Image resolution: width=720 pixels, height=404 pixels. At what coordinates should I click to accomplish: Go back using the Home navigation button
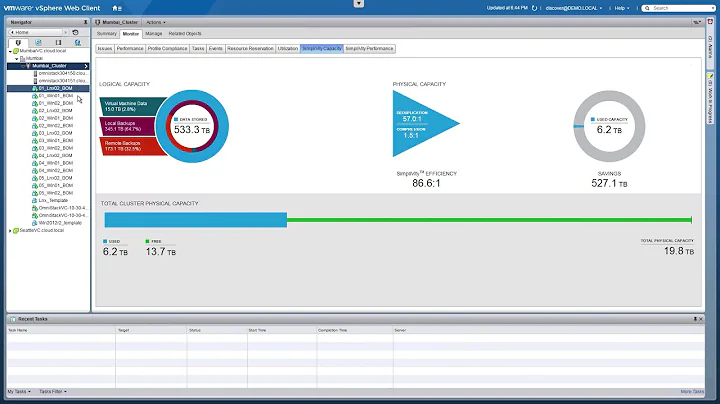[36, 32]
